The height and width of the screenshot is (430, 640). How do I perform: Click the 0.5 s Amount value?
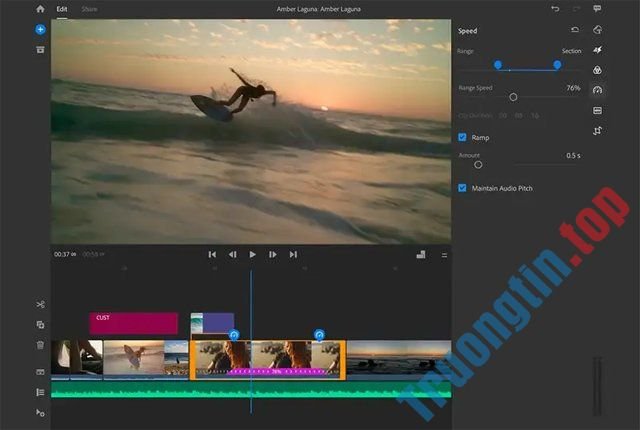[x=573, y=155]
